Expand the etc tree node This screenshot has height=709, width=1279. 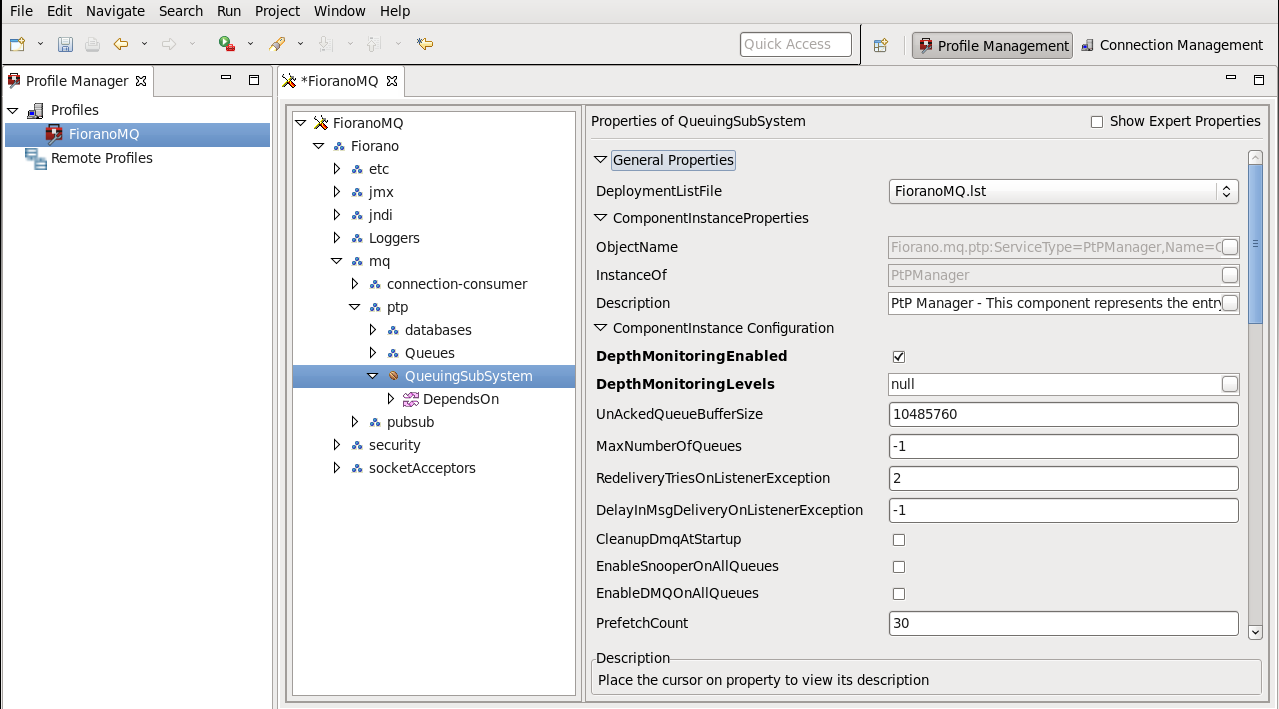pyautogui.click(x=337, y=169)
